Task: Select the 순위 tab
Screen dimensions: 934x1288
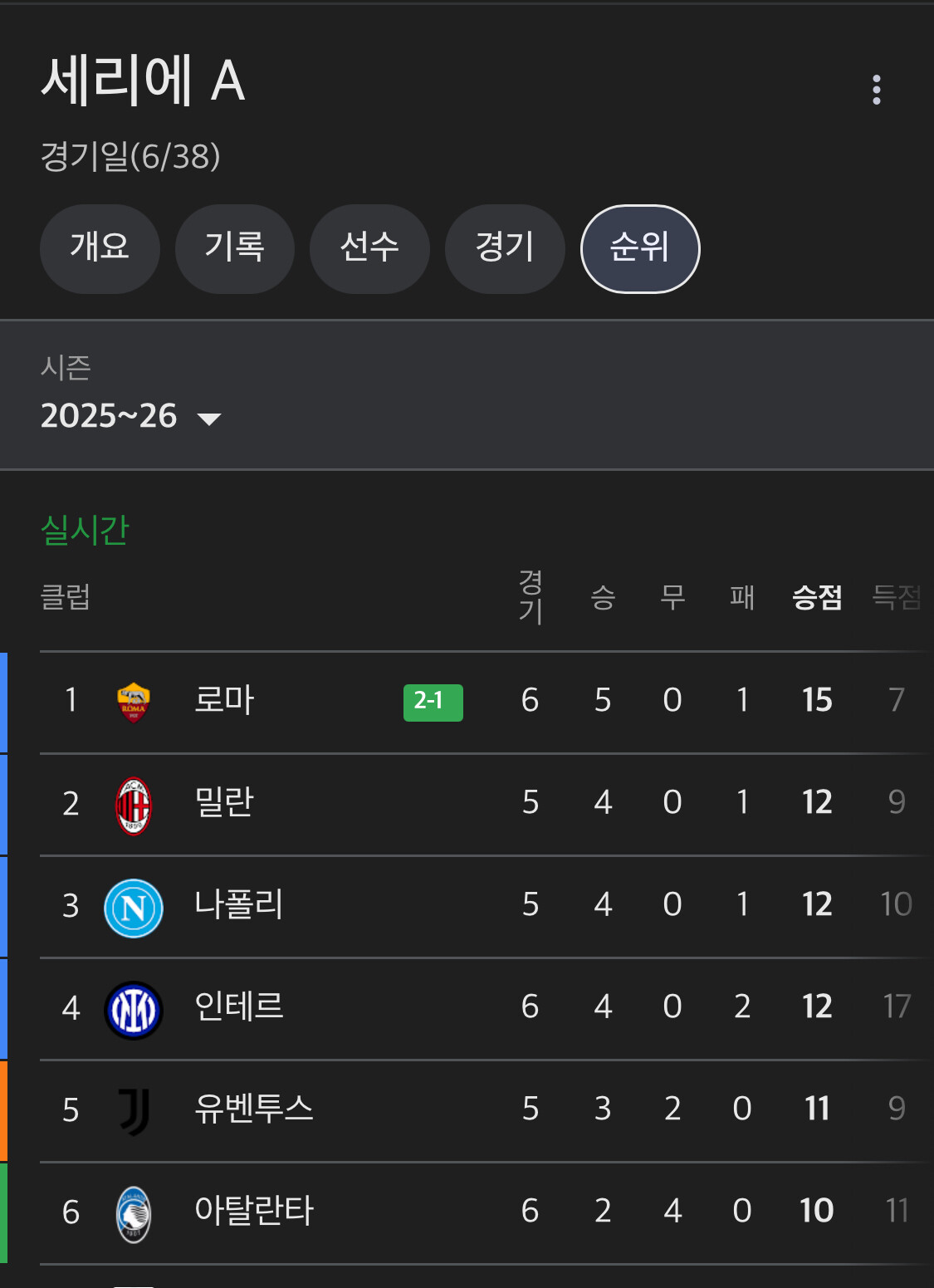Action: coord(640,248)
